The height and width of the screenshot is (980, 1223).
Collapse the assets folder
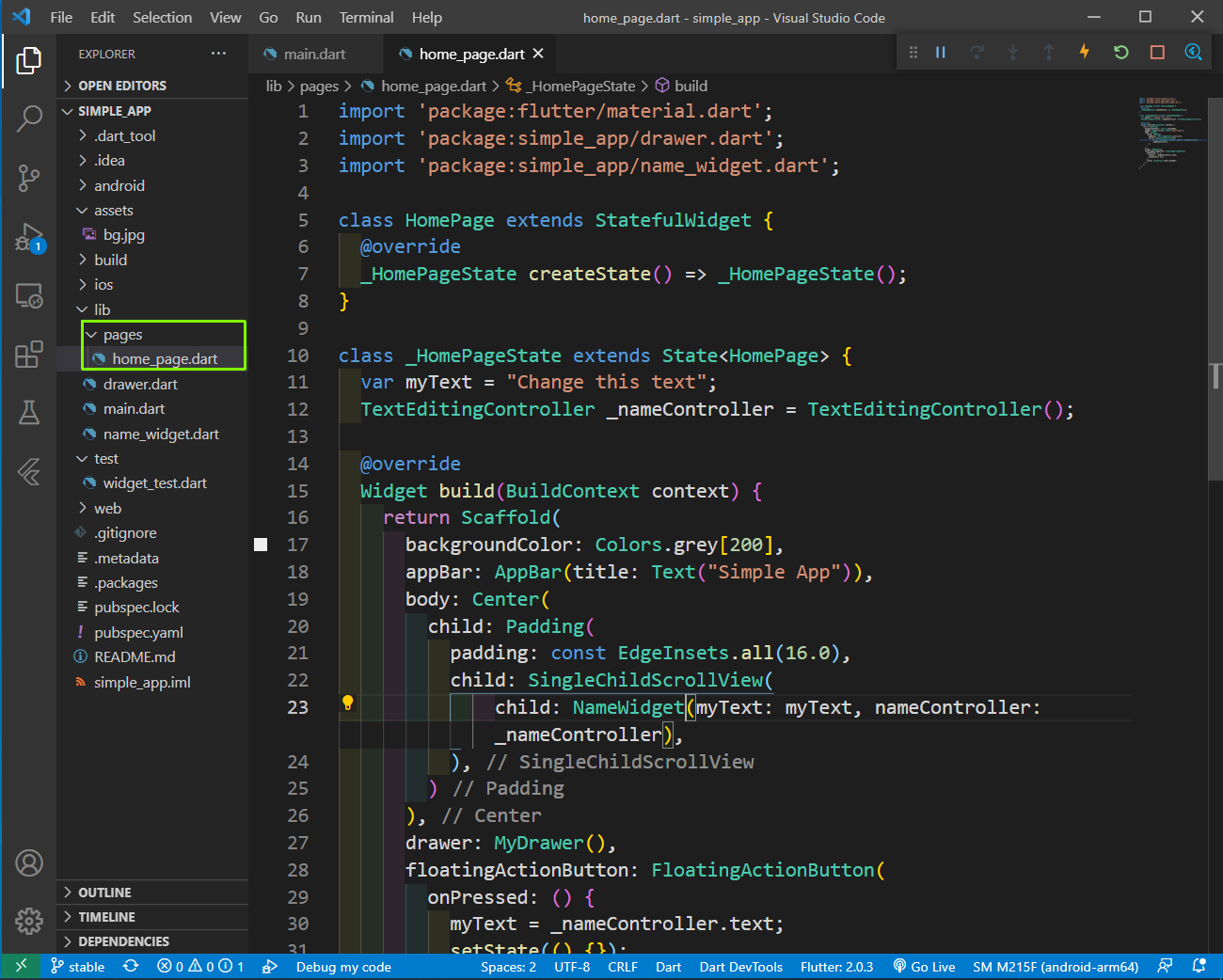tap(152, 210)
